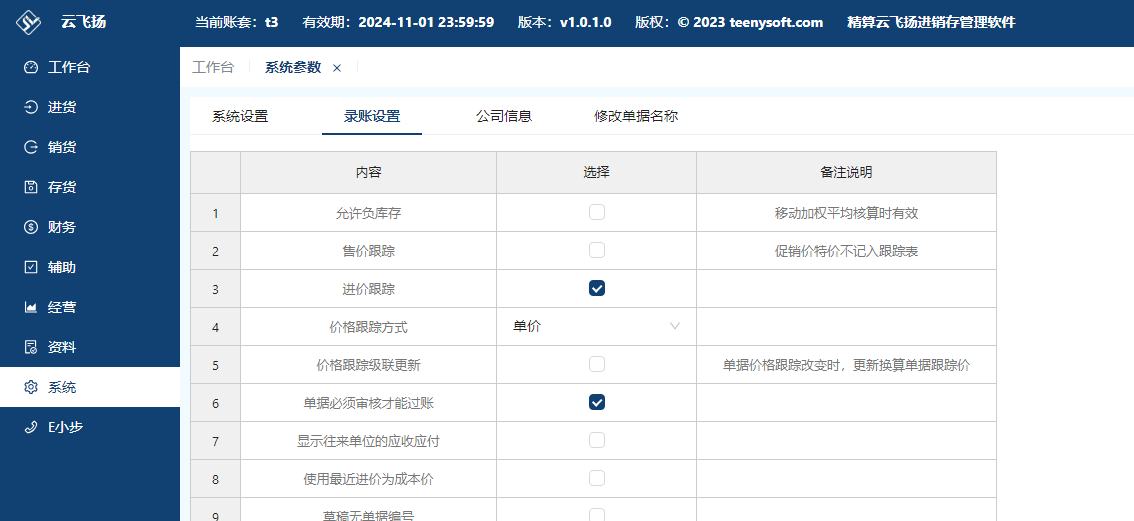The width and height of the screenshot is (1134, 521).
Task: Open the 进货 menu in sidebar
Action: click(90, 108)
